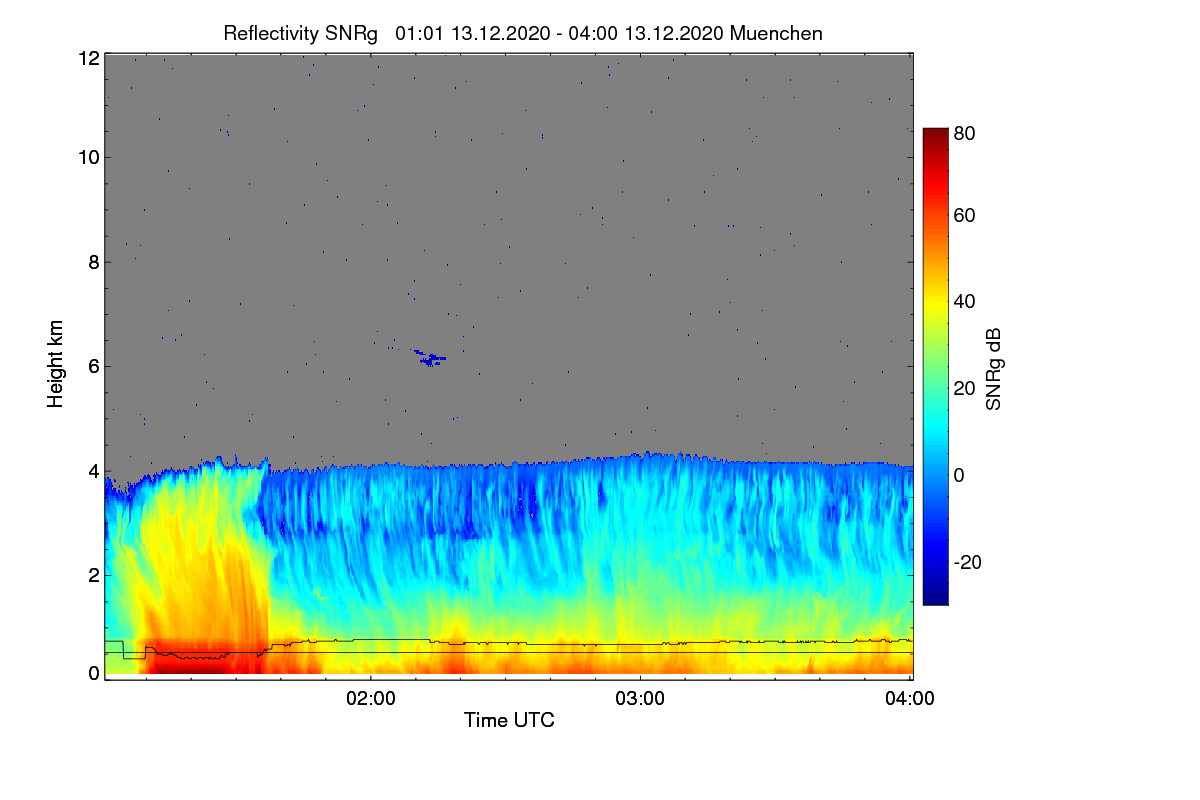Image resolution: width=1200 pixels, height=800 pixels.
Task: Click the 2 km height tick label
Action: click(x=94, y=575)
